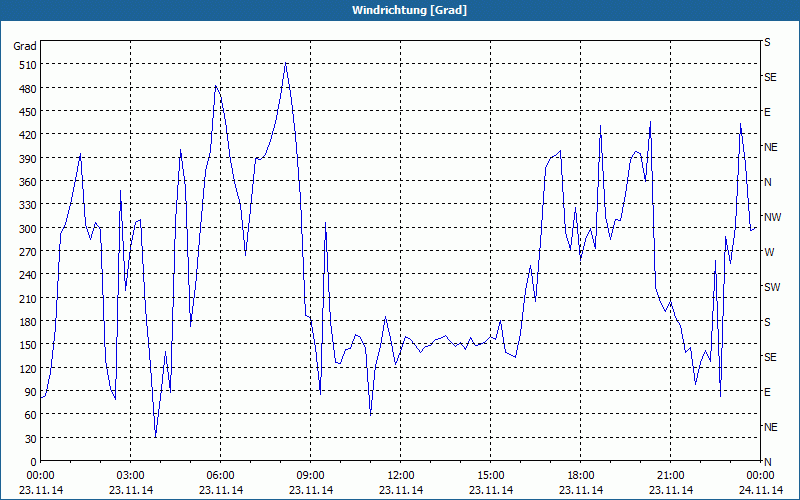Click the lowest dip of the blue line

(155, 437)
